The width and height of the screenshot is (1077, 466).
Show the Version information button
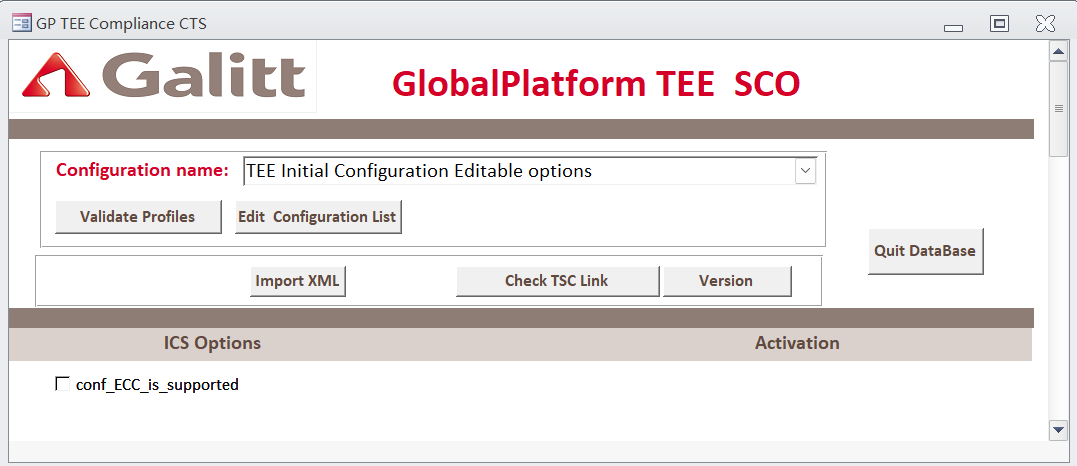(726, 281)
